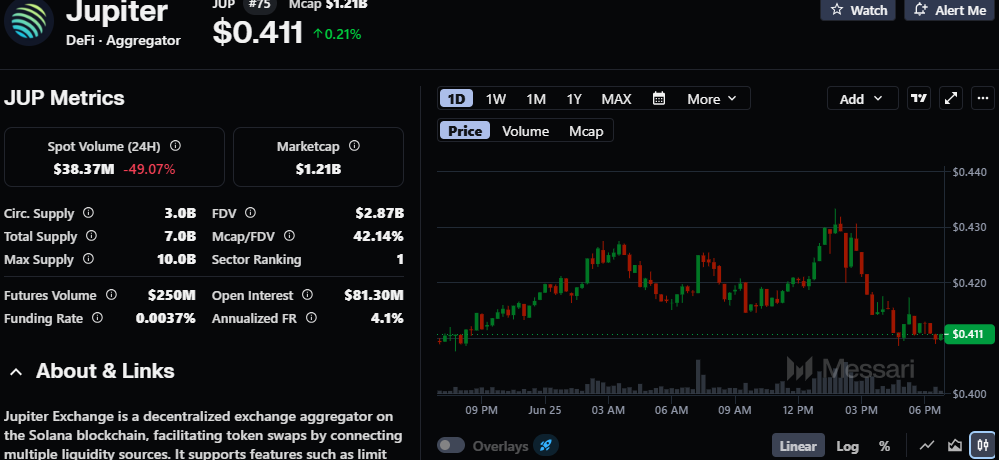Show info for Max Supply

coord(88,259)
